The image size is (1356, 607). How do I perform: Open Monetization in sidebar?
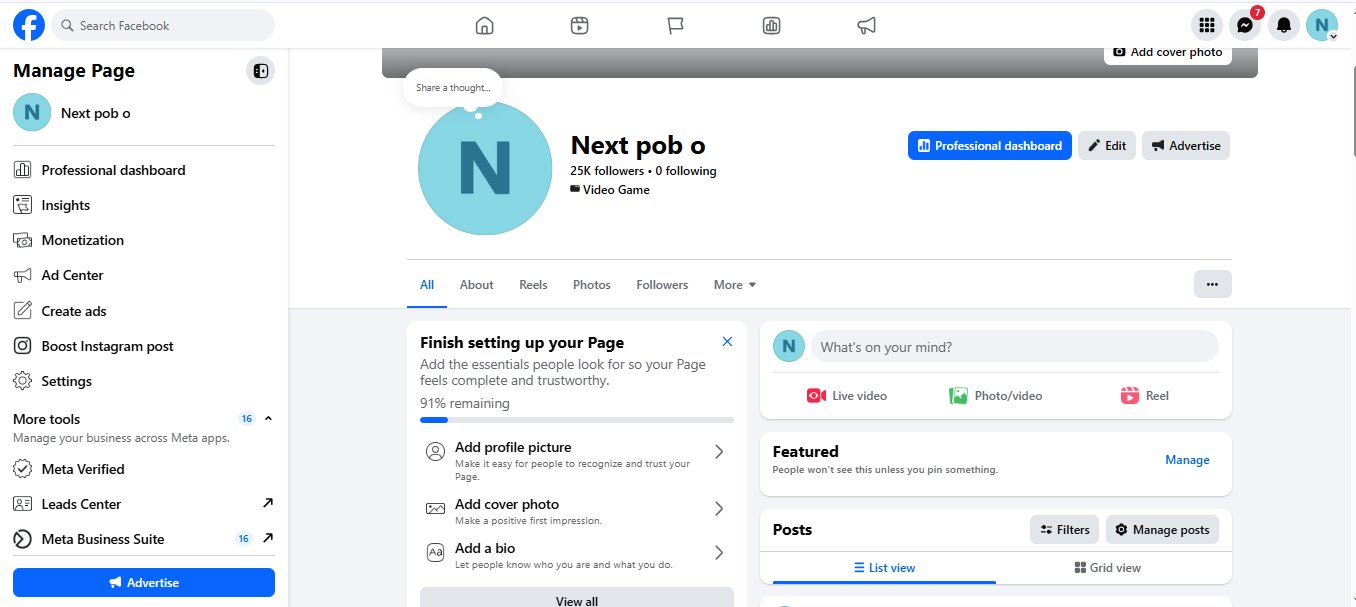point(143,240)
